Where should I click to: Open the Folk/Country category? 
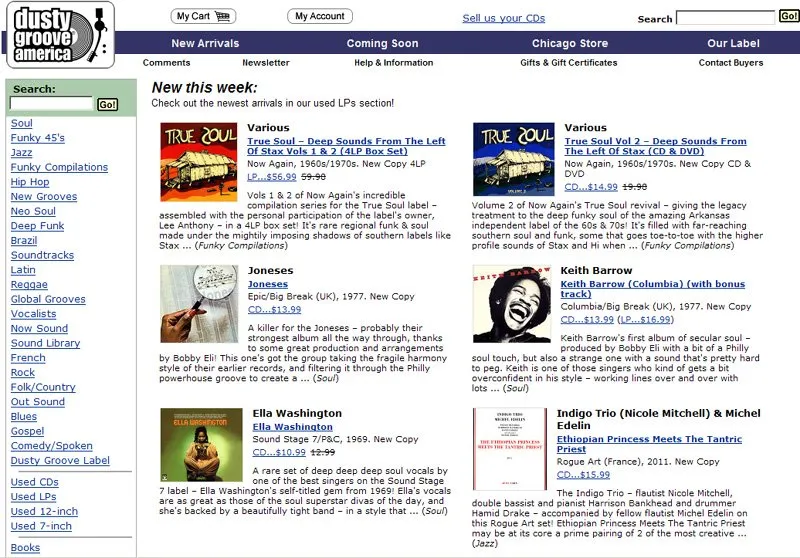click(43, 388)
